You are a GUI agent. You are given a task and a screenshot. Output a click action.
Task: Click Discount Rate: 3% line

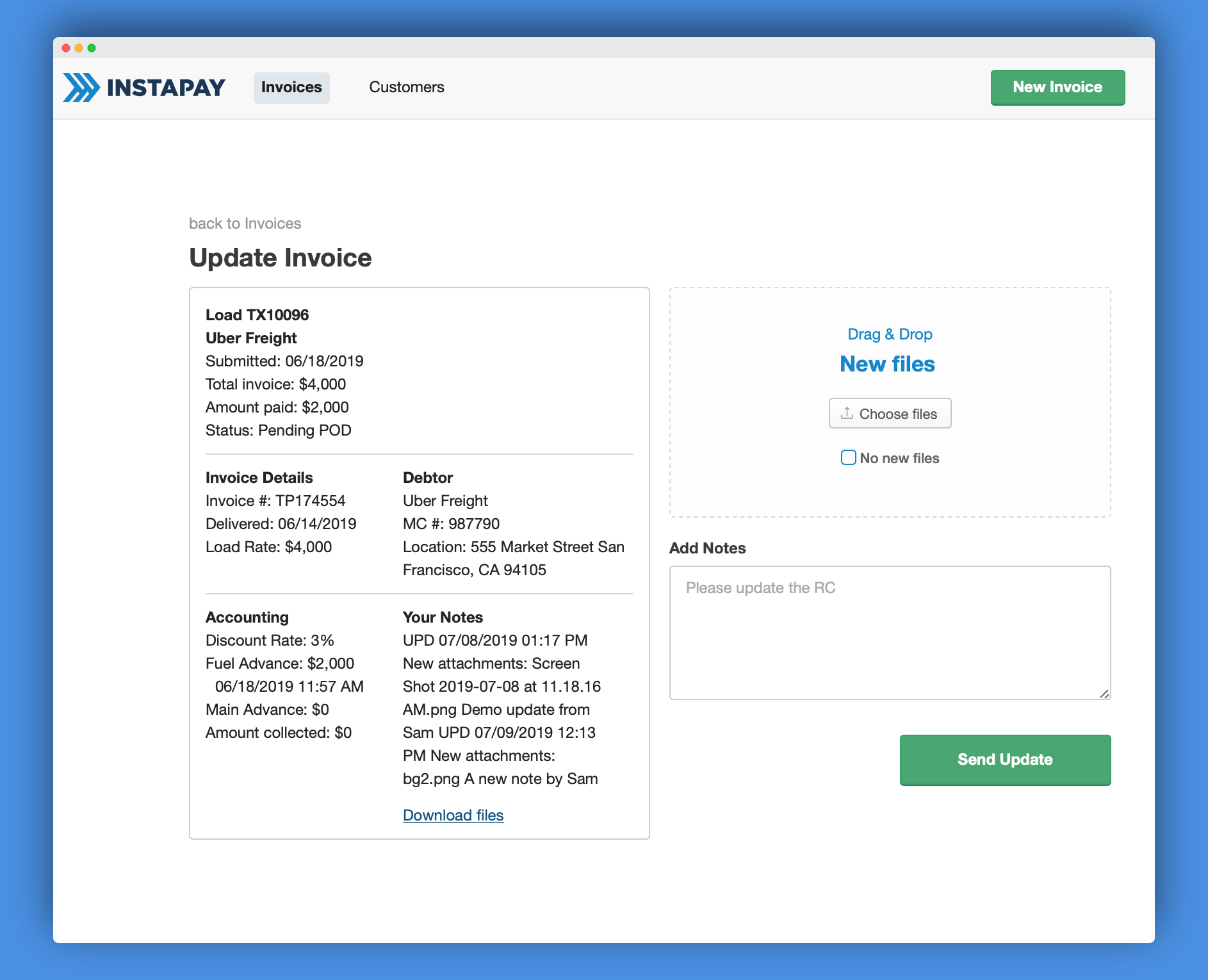pos(270,641)
